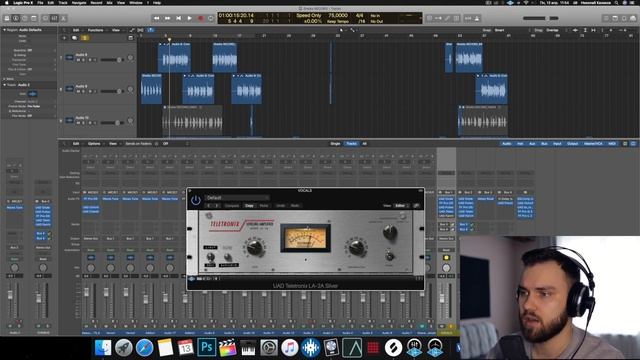Open the Browsers icon at top right
The width and height of the screenshot is (640, 360).
coord(633,18)
